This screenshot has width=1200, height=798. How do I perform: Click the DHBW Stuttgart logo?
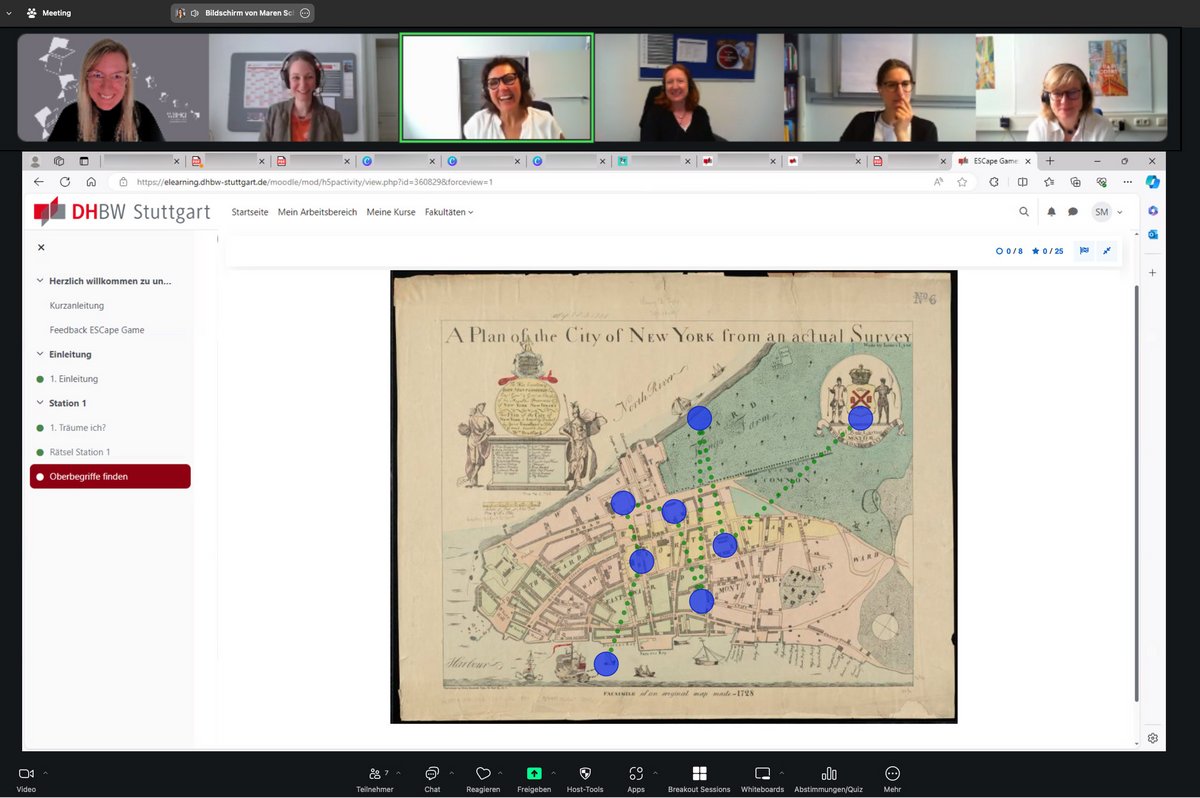pyautogui.click(x=122, y=211)
